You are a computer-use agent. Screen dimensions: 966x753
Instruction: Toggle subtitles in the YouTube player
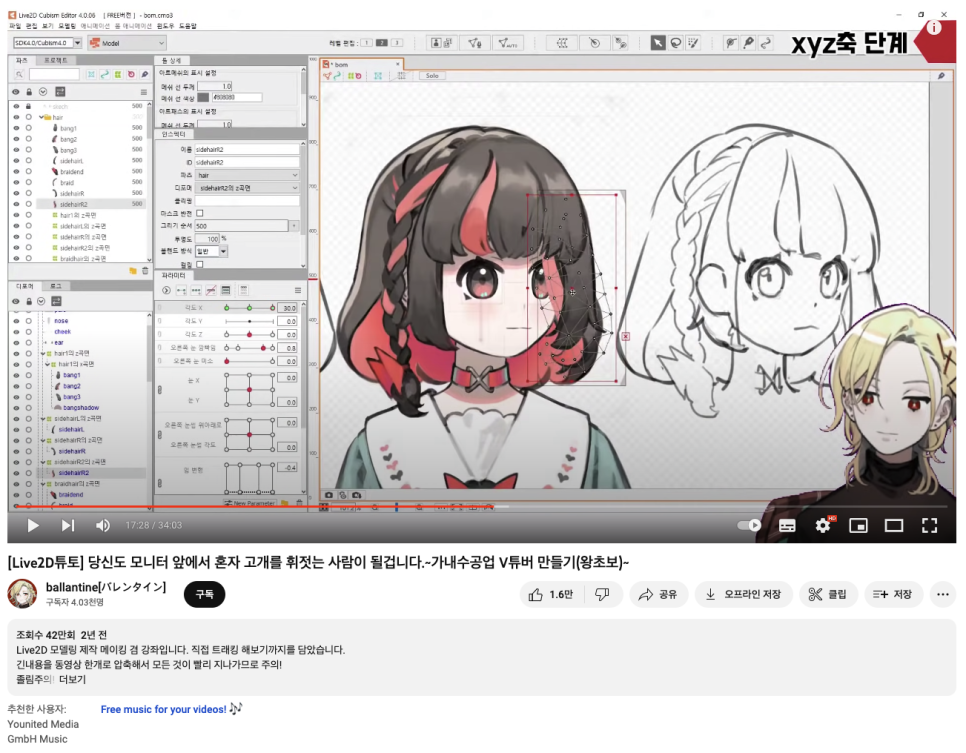tap(787, 525)
